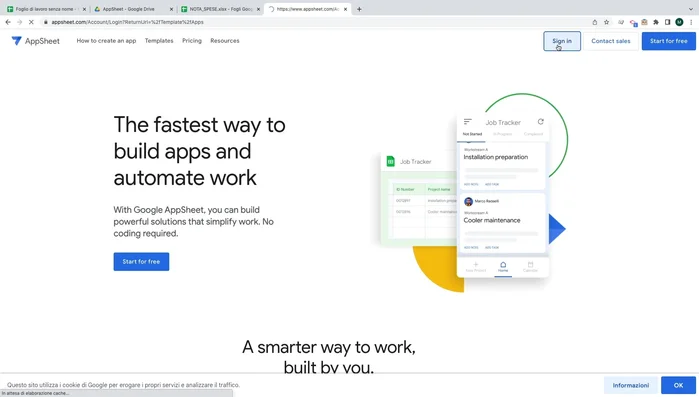Open the share page icon in the address bar
The image size is (699, 397).
point(595,22)
